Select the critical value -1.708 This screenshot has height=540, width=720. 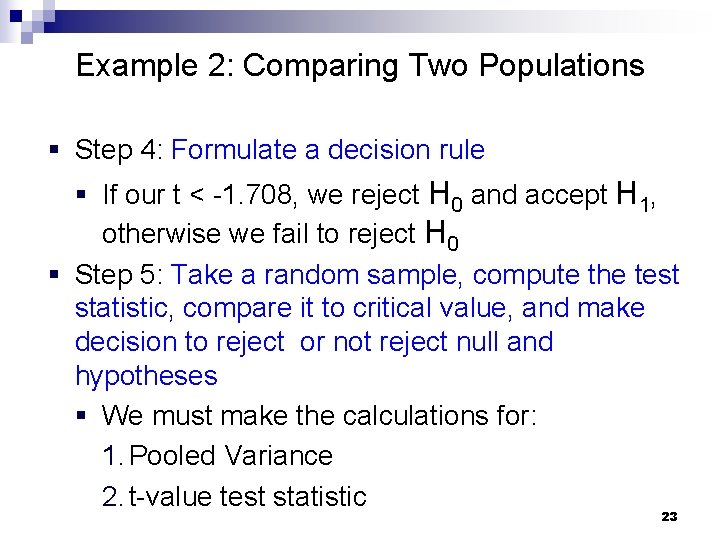coord(252,195)
